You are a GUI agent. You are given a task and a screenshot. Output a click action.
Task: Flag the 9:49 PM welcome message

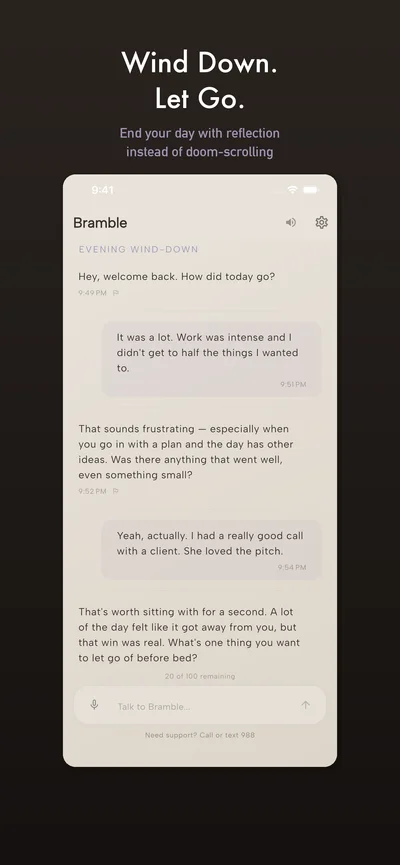point(116,293)
